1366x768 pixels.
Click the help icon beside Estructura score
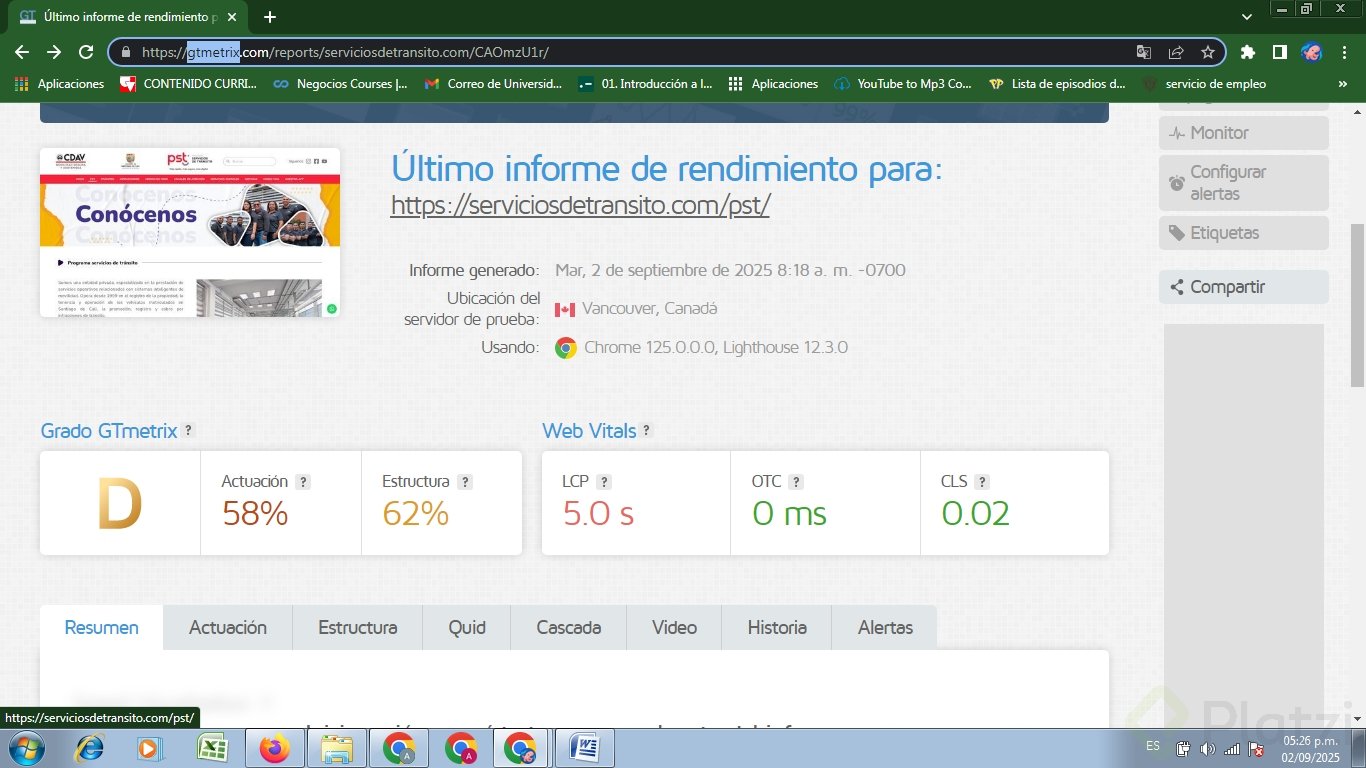465,482
